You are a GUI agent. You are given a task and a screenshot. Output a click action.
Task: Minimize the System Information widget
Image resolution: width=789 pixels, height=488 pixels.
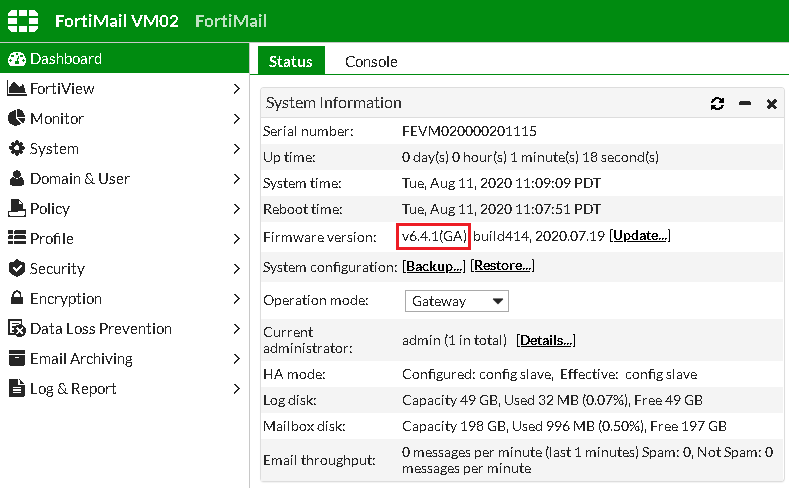(745, 104)
